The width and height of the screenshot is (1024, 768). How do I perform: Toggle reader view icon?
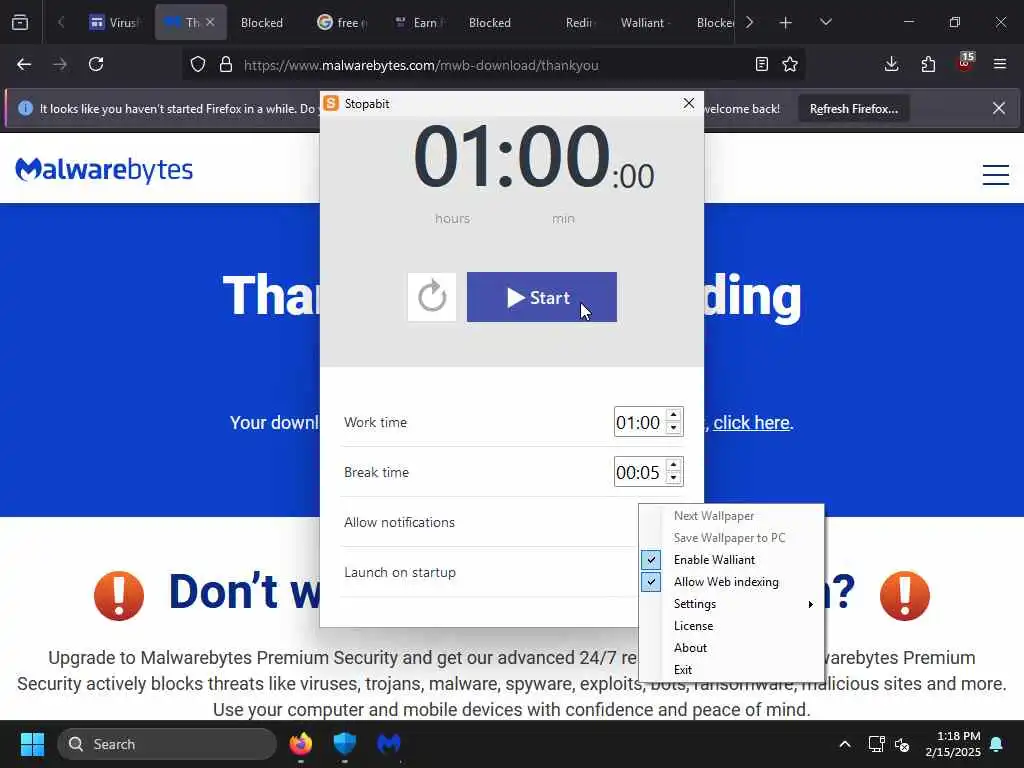761,64
